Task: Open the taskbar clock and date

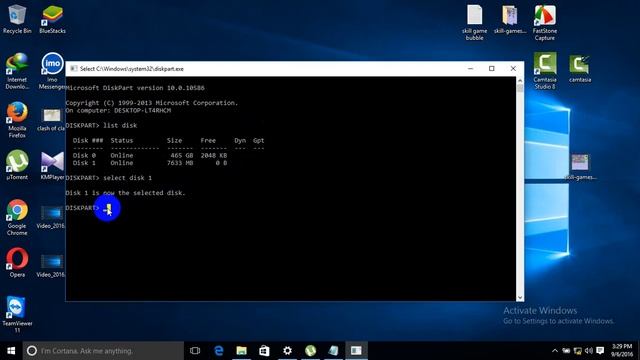Action: pos(622,351)
